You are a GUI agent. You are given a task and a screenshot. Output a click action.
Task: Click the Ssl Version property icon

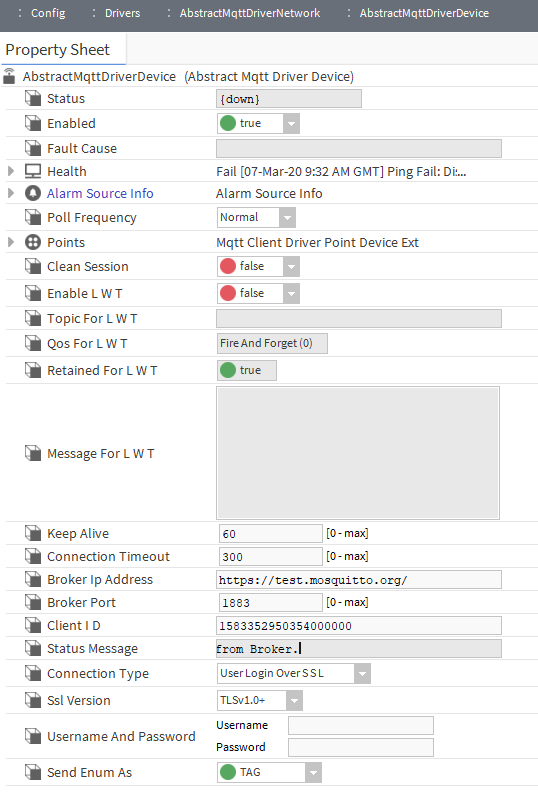pyautogui.click(x=33, y=700)
